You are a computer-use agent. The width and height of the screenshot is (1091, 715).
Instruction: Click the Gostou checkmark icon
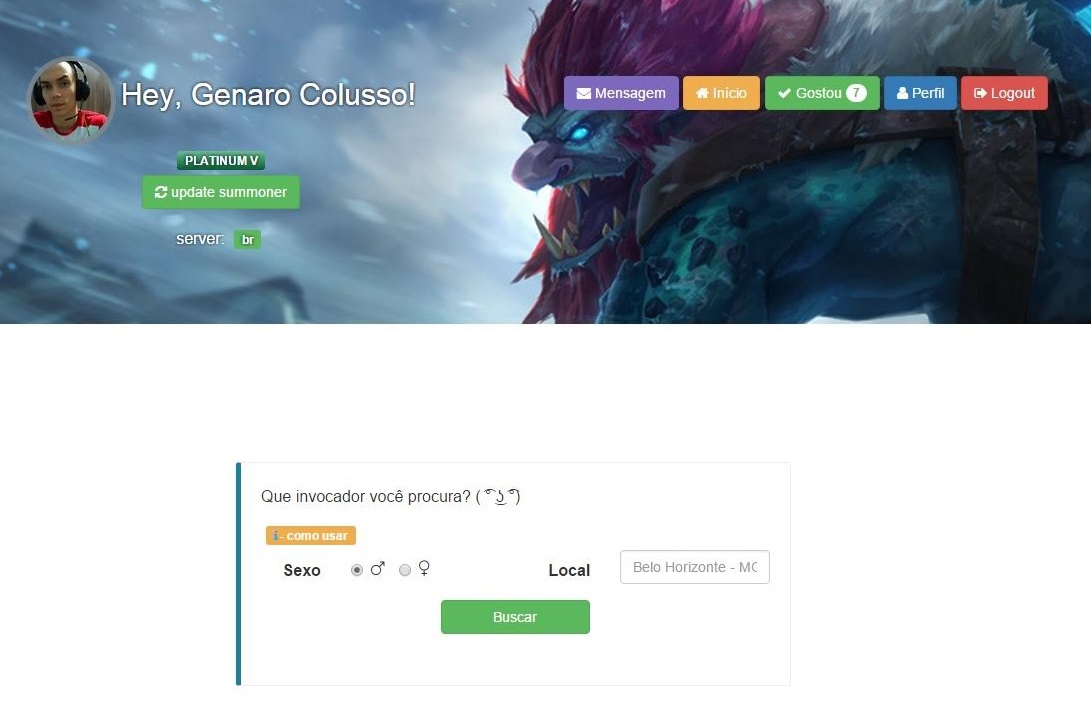(784, 93)
